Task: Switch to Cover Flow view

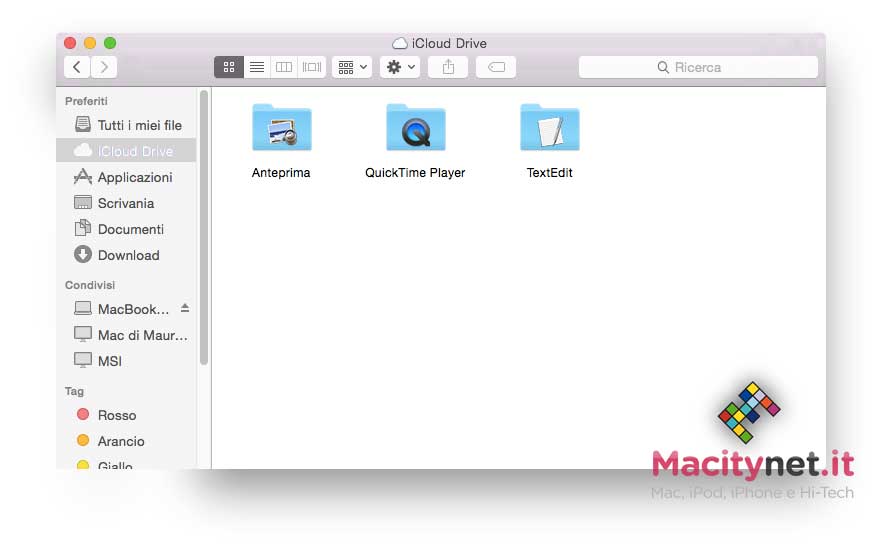Action: [x=312, y=67]
